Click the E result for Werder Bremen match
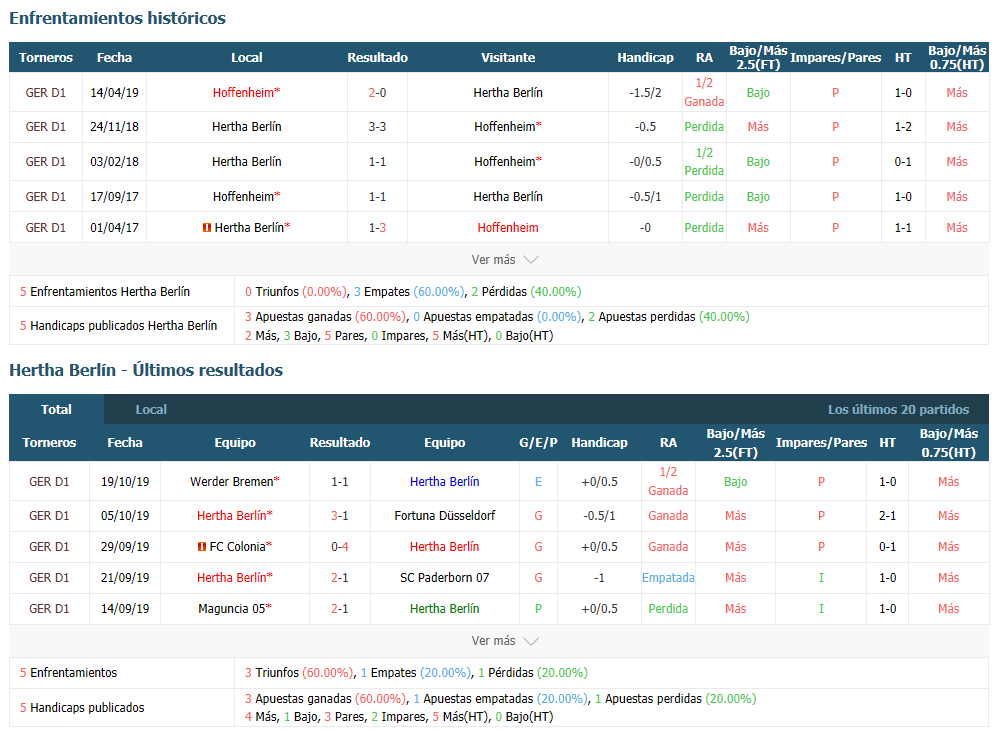Image resolution: width=999 pixels, height=731 pixels. (x=538, y=482)
